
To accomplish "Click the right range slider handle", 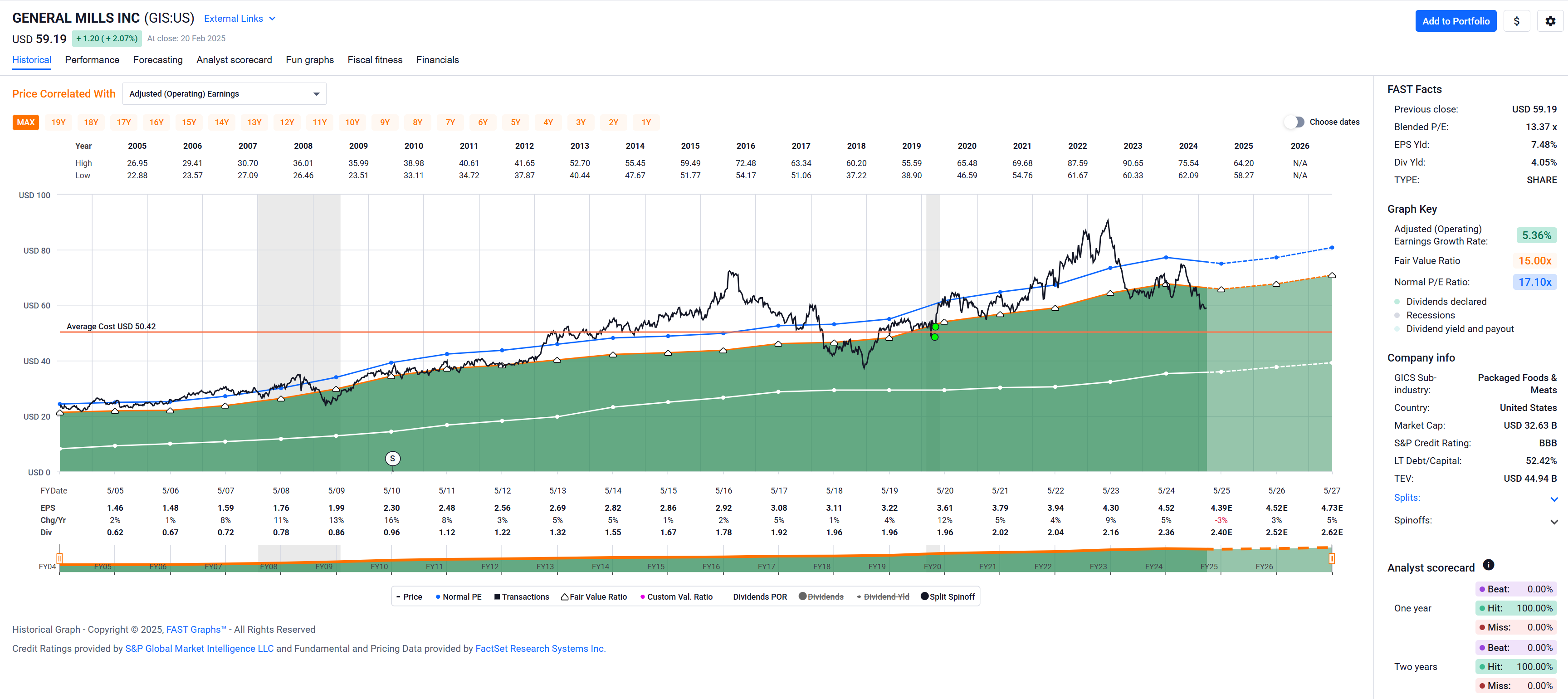I will click(x=1331, y=558).
